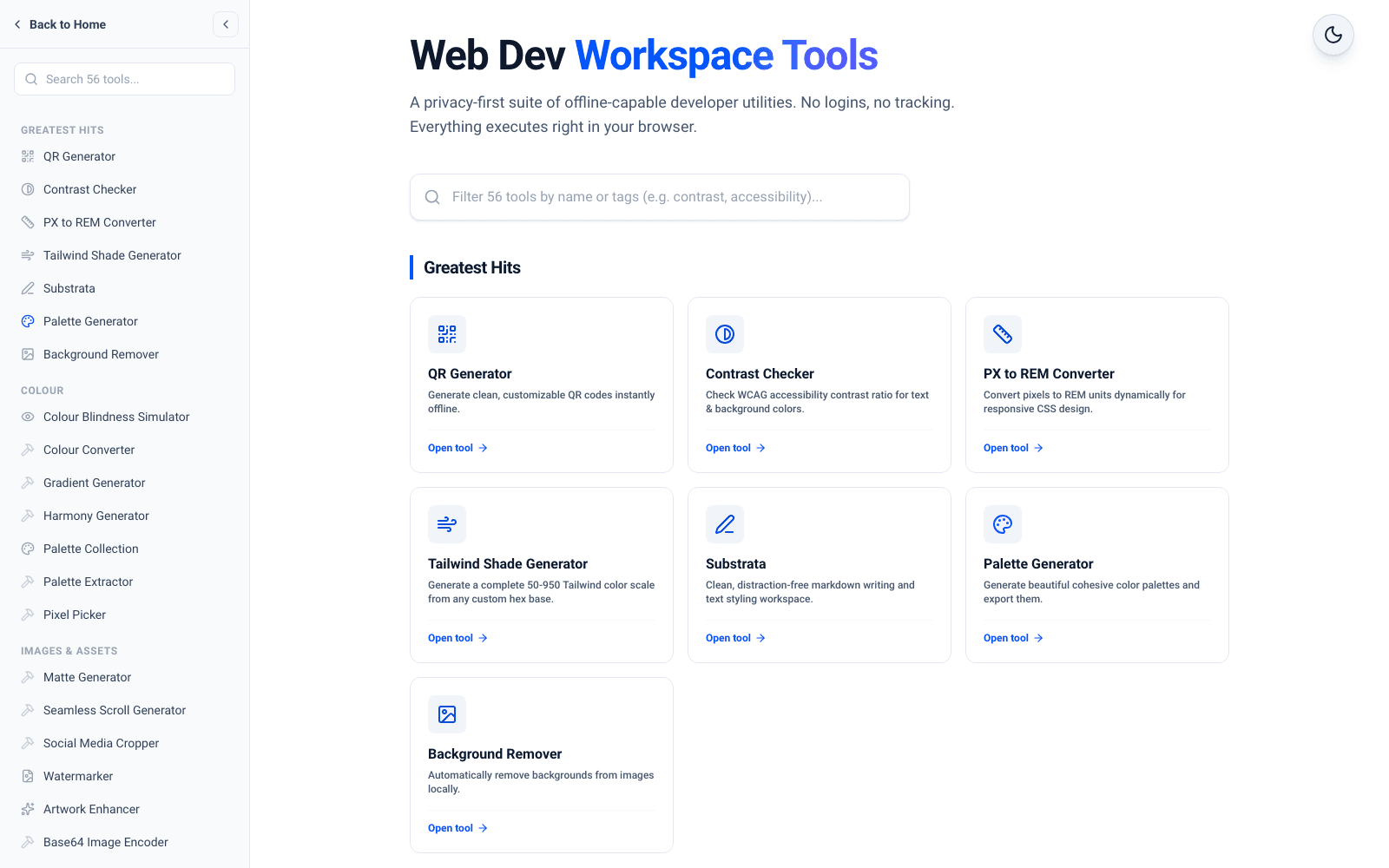Go back via Back to Home link

(60, 24)
